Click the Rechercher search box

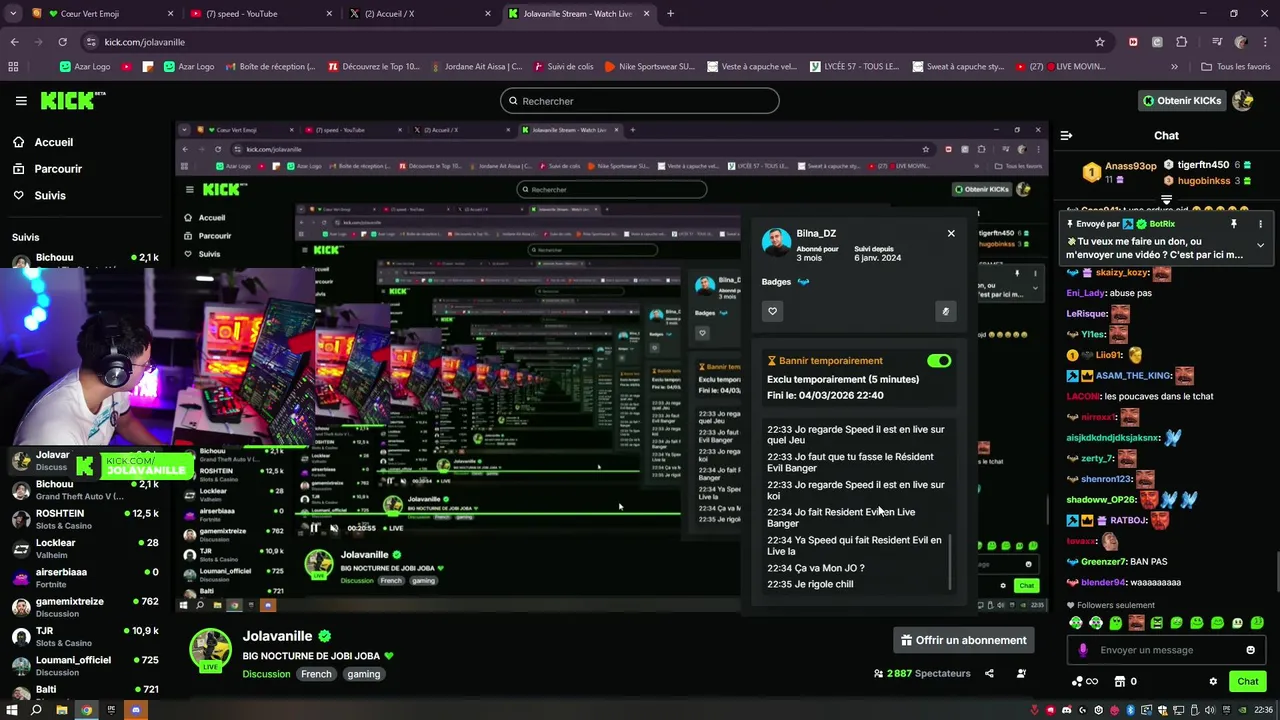pos(640,101)
